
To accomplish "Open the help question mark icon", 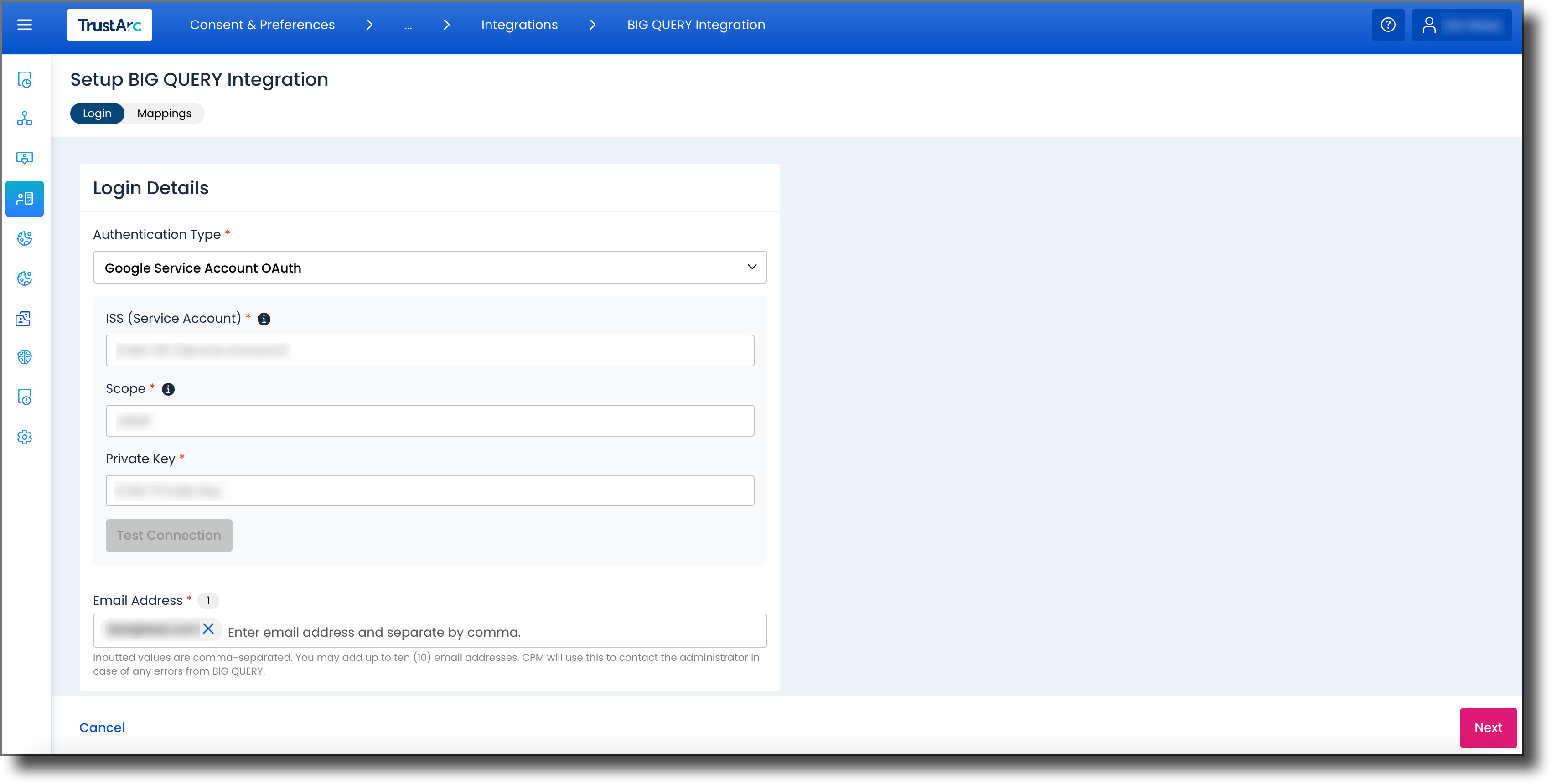I will tap(1387, 25).
